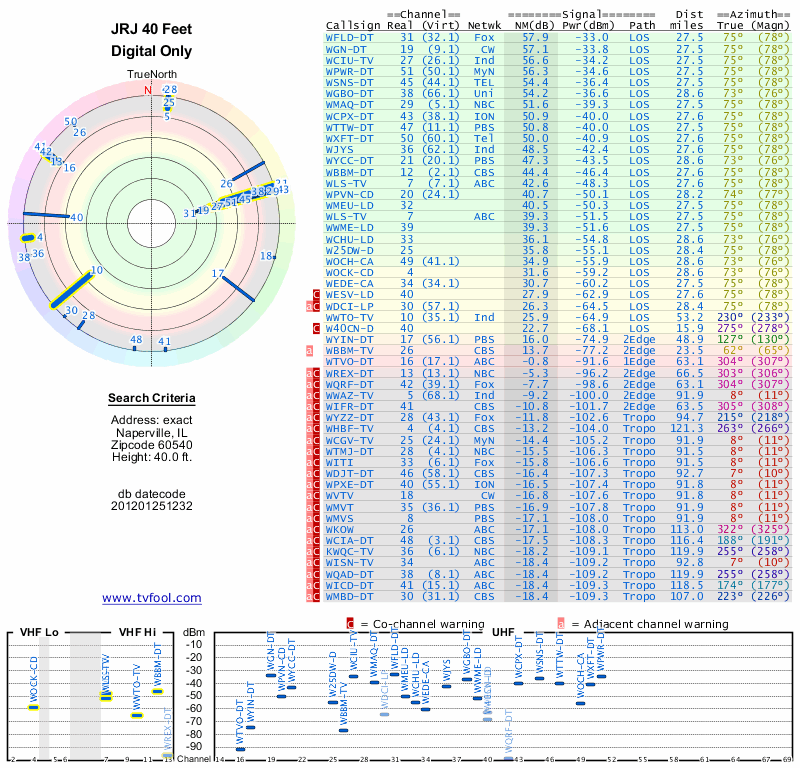
Task: Click the Path column header
Action: (642, 24)
